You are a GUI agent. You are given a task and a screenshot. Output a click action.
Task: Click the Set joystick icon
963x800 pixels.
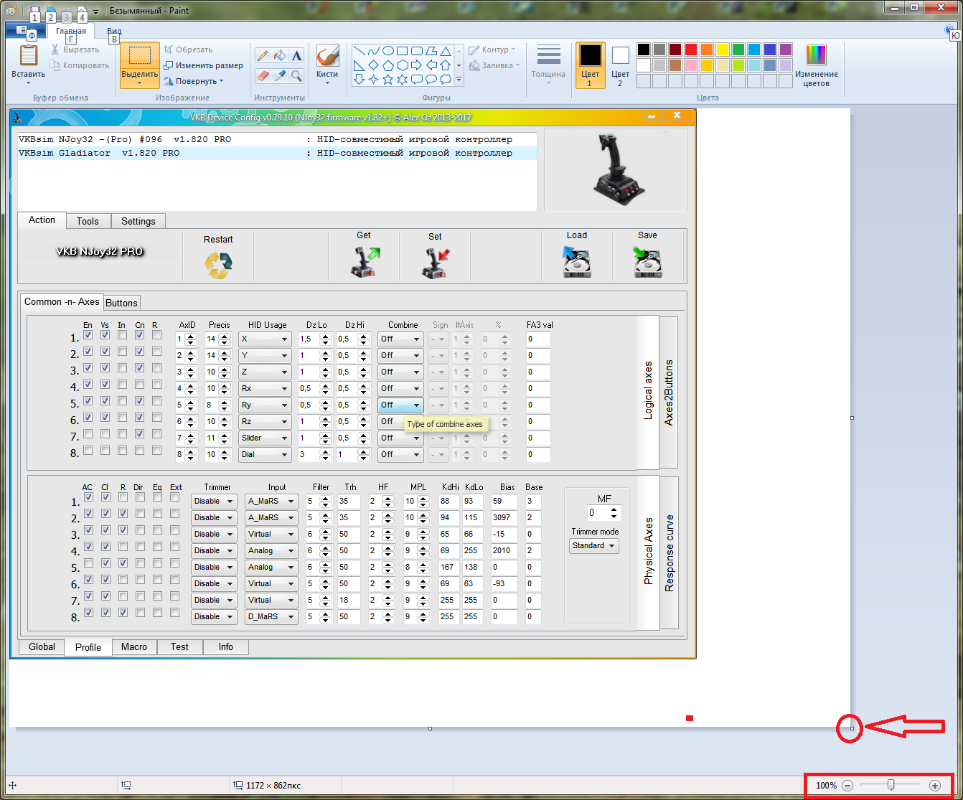[436, 262]
